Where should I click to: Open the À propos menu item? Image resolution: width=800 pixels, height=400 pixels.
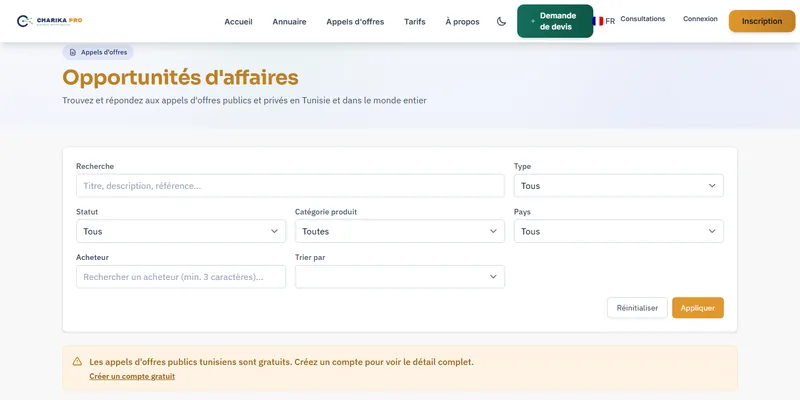462,22
